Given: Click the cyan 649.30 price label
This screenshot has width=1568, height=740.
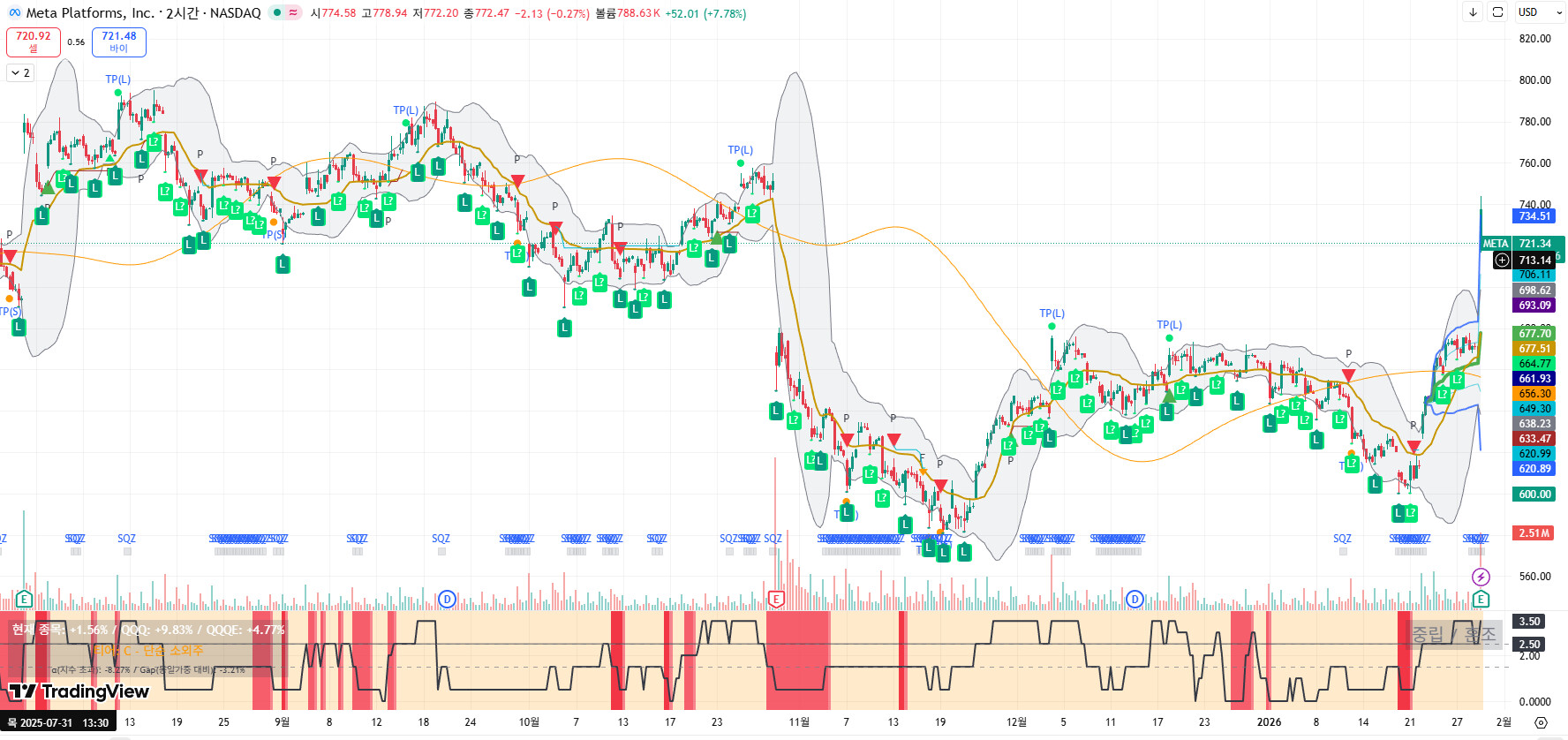Looking at the screenshot, I should 1534,409.
